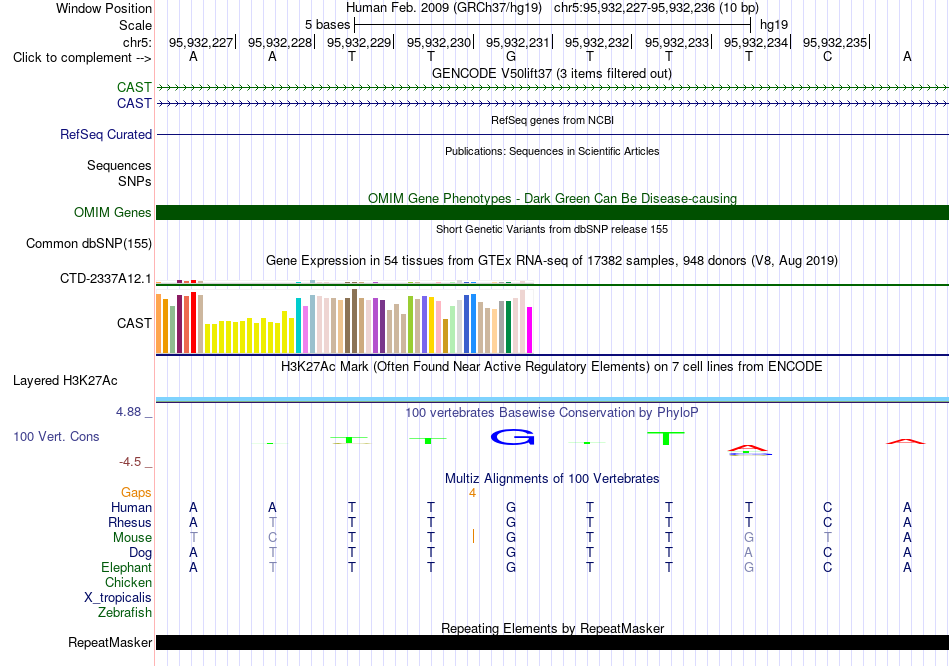Select the Rhesus alignment row label

click(130, 522)
